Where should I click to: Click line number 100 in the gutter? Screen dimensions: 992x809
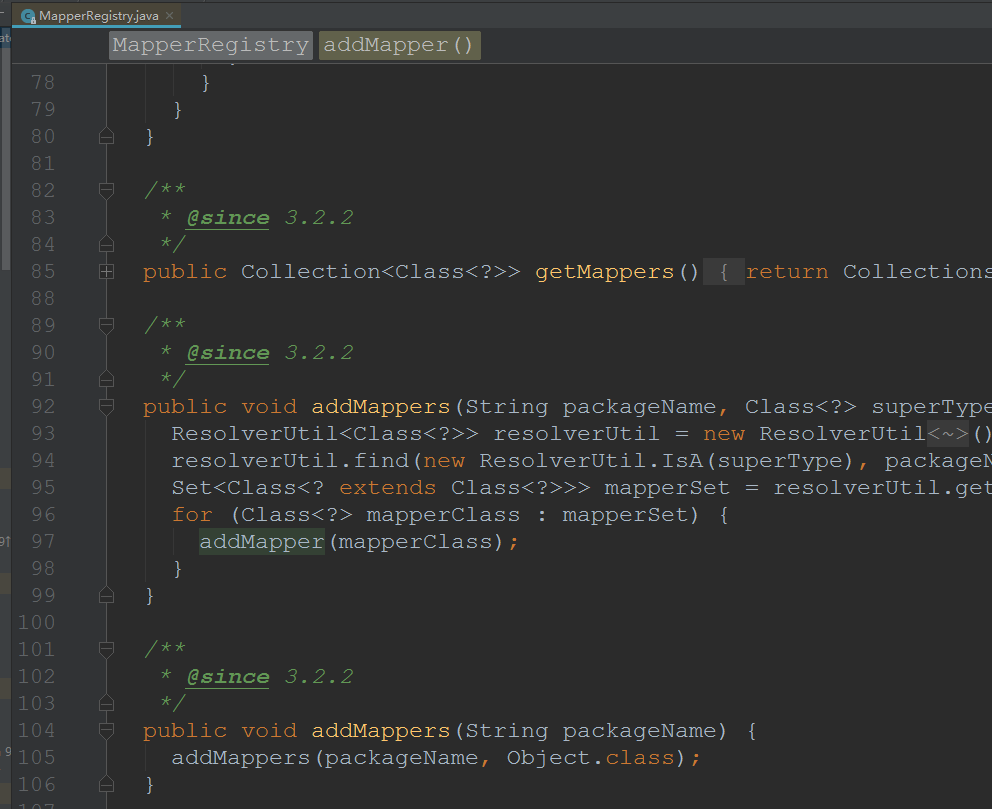pos(37,622)
